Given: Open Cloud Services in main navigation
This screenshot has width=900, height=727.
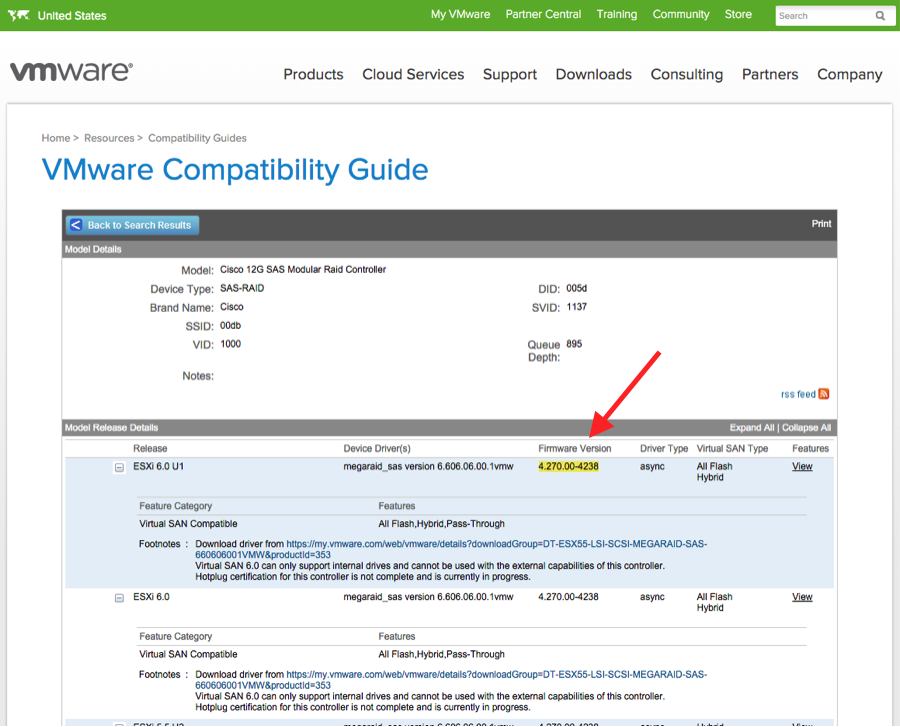Looking at the screenshot, I should pos(413,74).
